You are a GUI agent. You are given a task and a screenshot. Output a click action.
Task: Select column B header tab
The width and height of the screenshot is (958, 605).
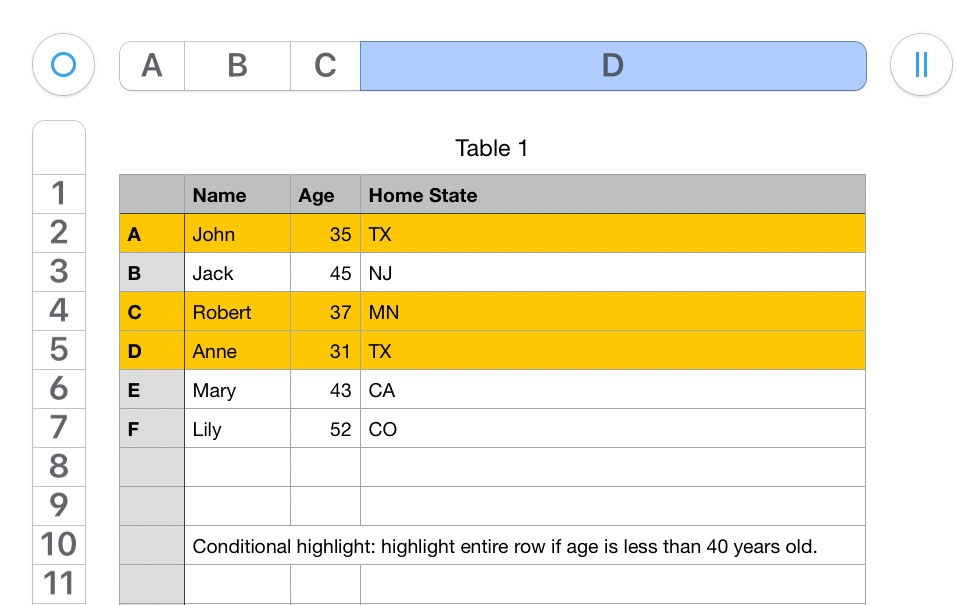point(237,66)
